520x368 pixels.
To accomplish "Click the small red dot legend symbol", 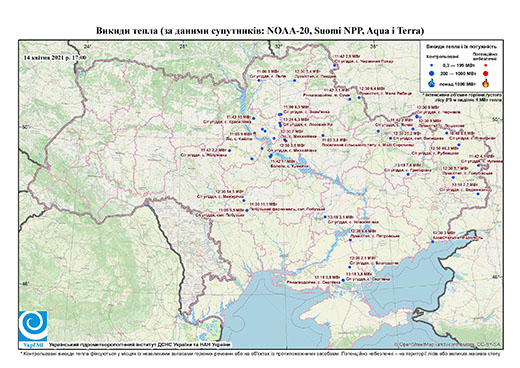I will 486,66.
